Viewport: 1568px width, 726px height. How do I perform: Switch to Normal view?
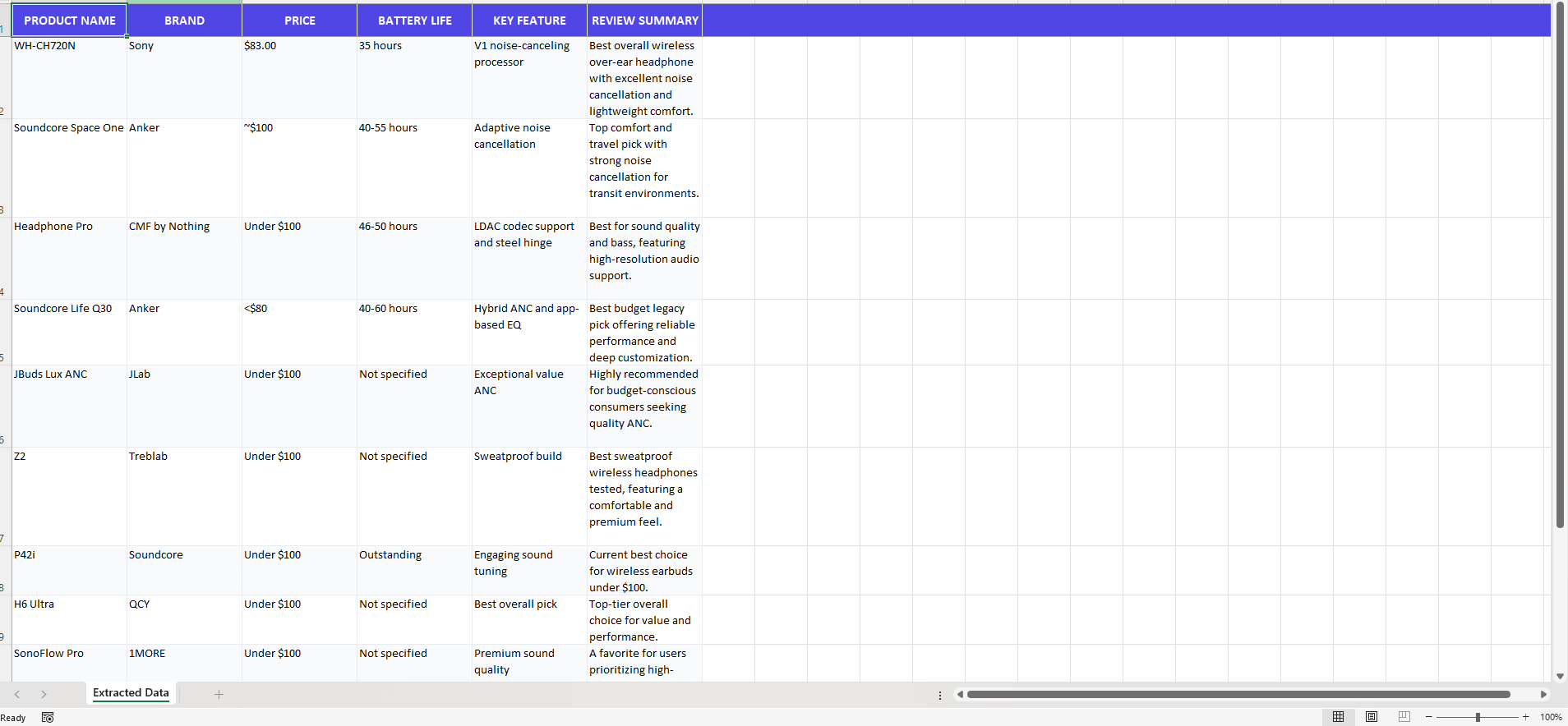point(1338,717)
